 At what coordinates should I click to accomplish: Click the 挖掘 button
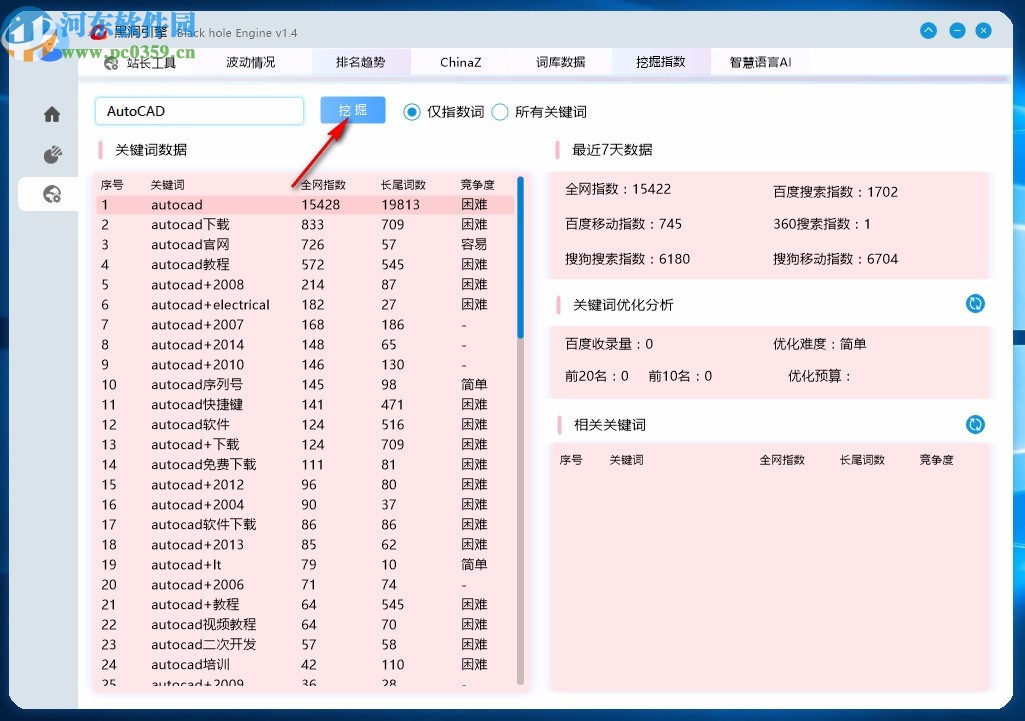352,110
